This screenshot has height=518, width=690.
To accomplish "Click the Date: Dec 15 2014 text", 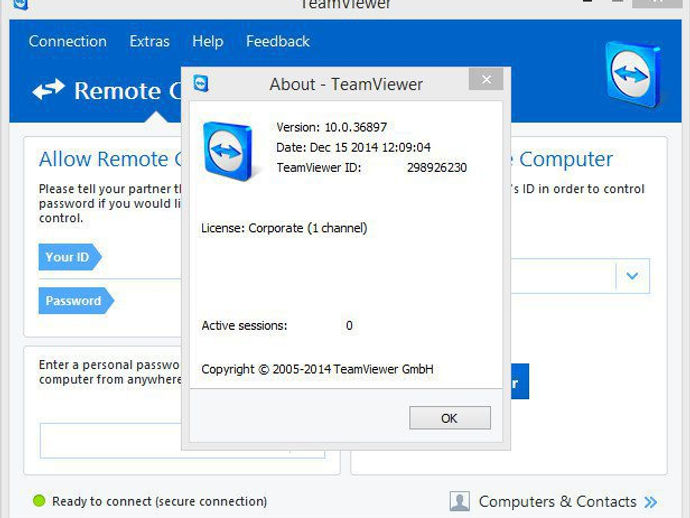I will pos(353,147).
